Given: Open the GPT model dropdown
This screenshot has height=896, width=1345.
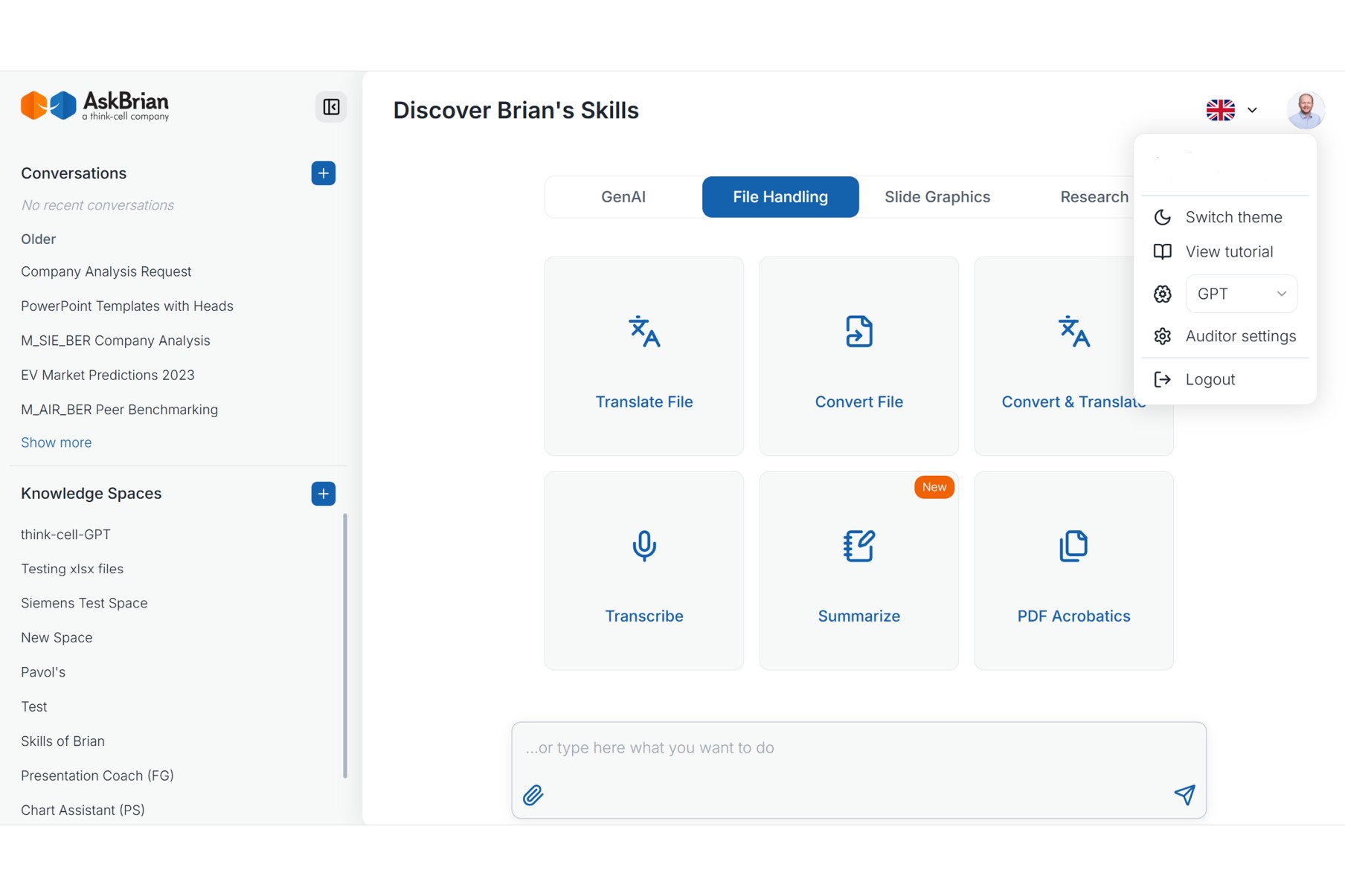Looking at the screenshot, I should (1241, 294).
